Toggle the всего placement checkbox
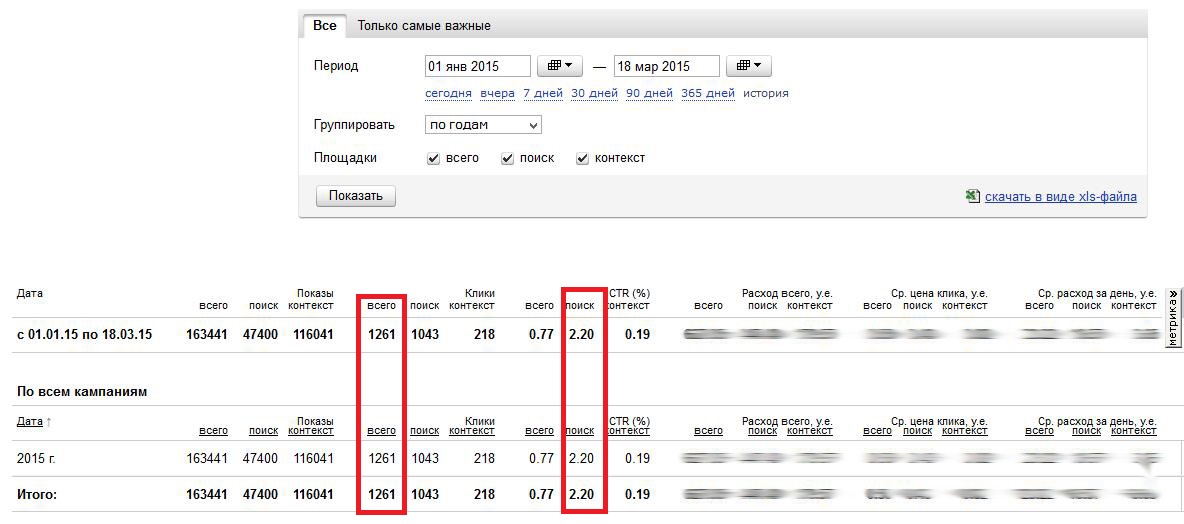The width and height of the screenshot is (1184, 524). (x=433, y=159)
